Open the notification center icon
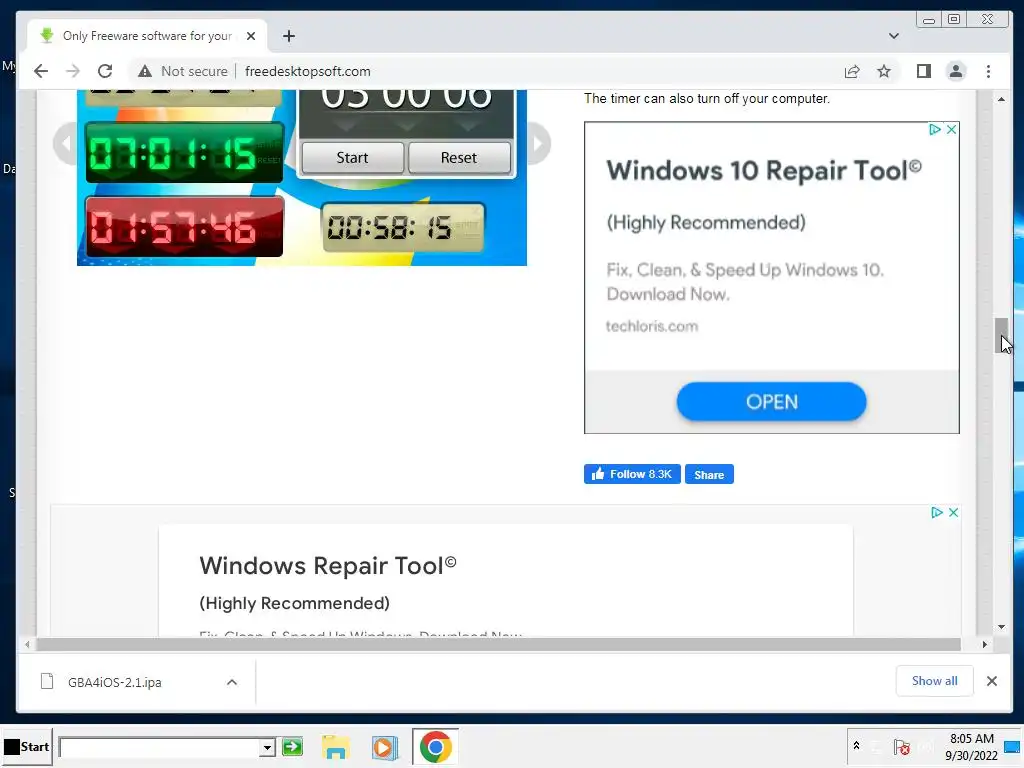Image resolution: width=1024 pixels, height=768 pixels. [x=1013, y=746]
